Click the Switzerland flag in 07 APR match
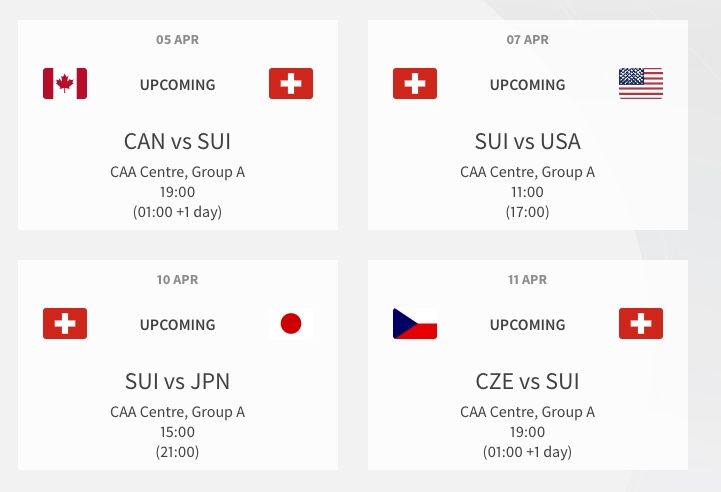 (x=415, y=83)
